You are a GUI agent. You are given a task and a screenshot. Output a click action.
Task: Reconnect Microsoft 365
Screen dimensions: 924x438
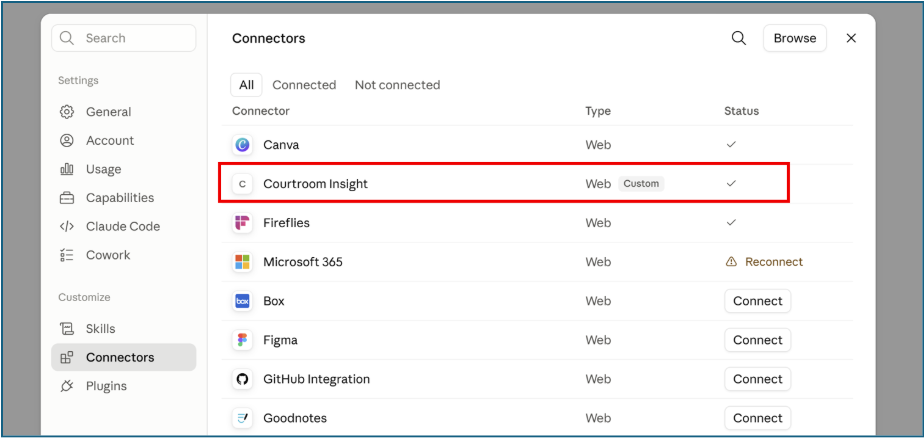pos(764,262)
